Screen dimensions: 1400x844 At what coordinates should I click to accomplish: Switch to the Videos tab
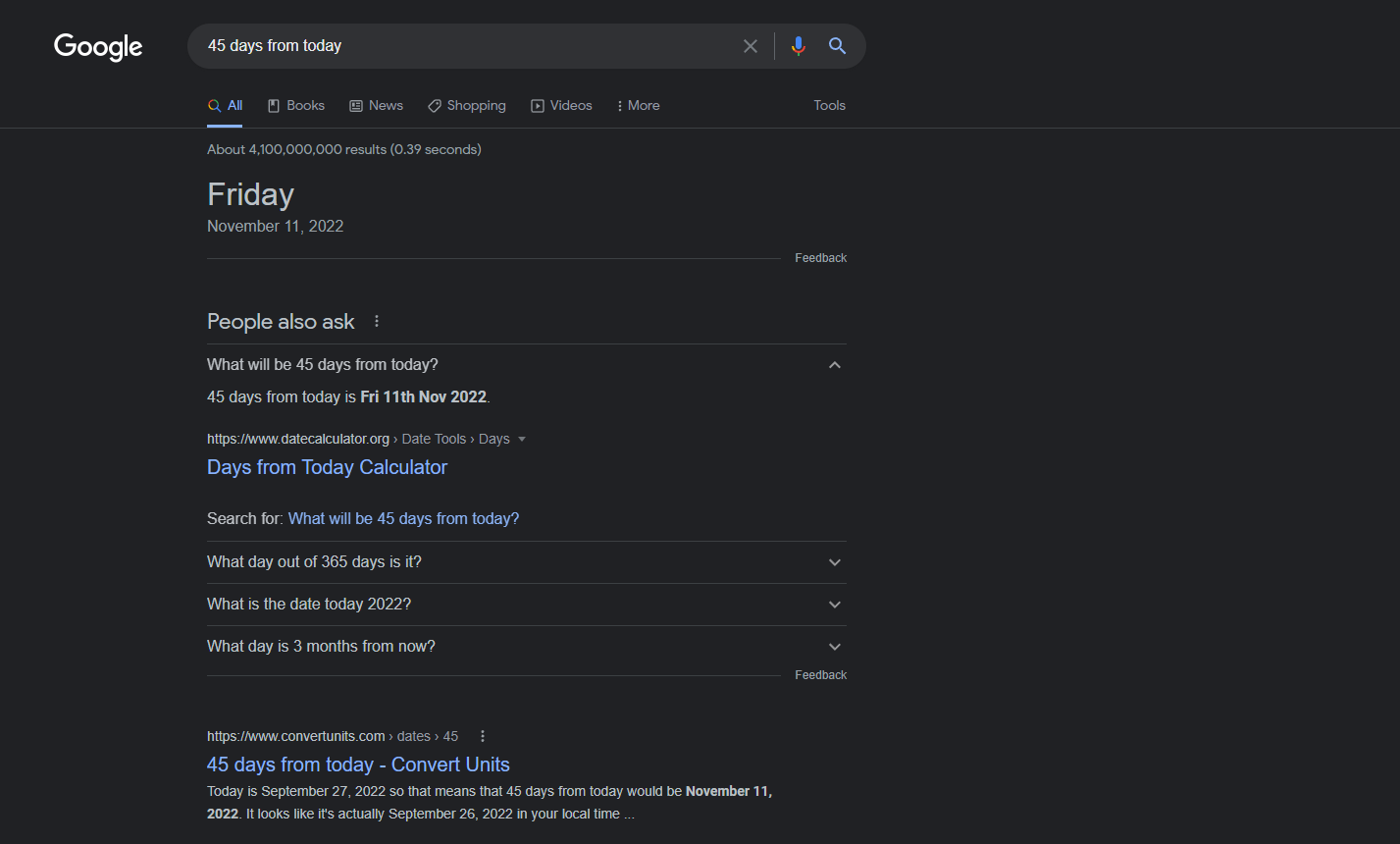click(x=561, y=106)
